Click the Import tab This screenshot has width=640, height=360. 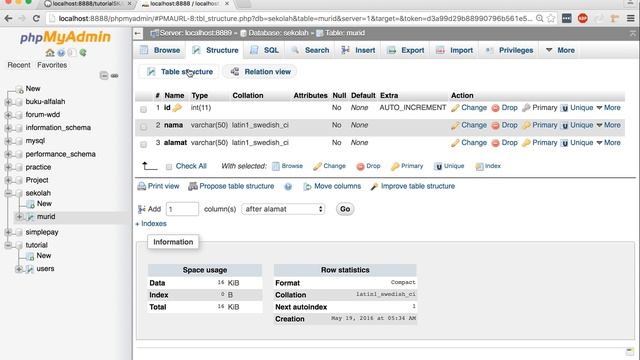[454, 50]
